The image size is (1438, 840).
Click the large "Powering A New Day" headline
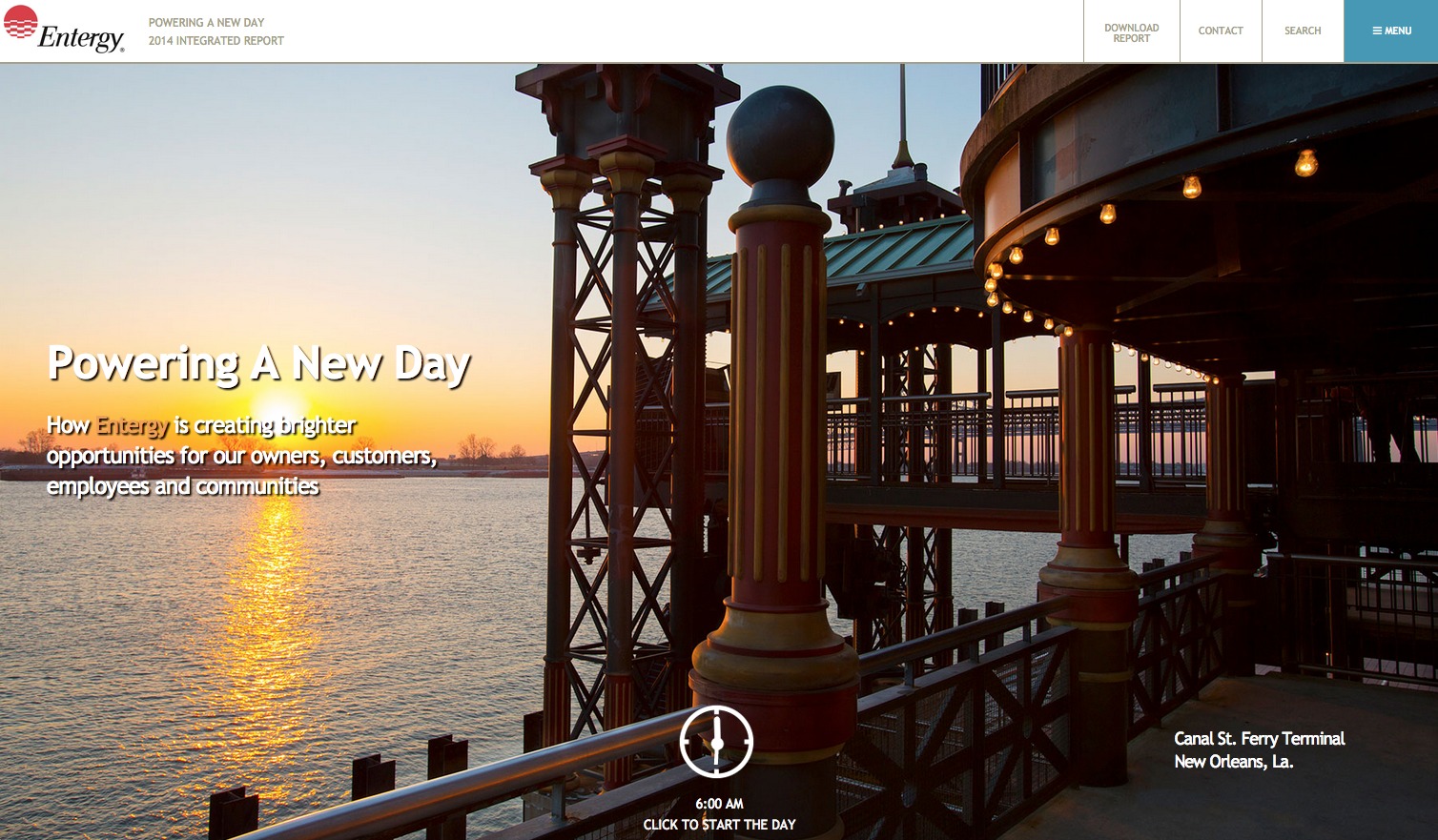[x=258, y=364]
